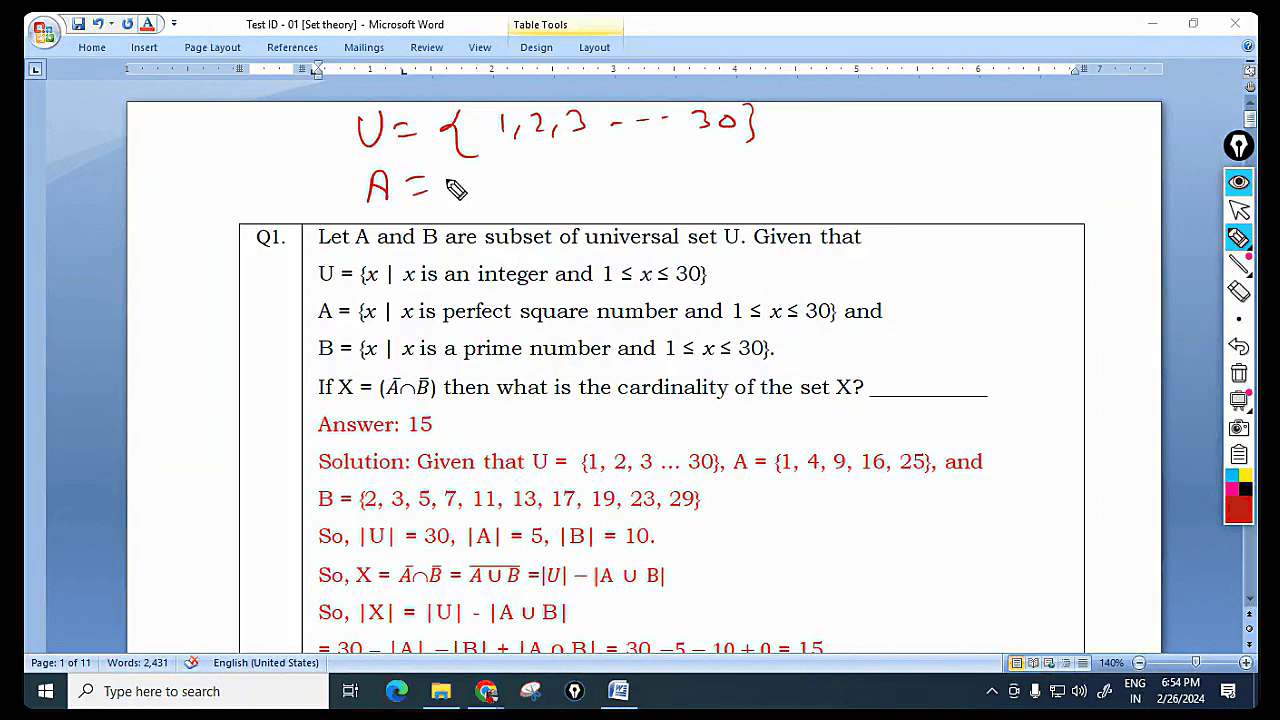Toggle ink visibility eye icon
The height and width of the screenshot is (720, 1280).
(1239, 182)
